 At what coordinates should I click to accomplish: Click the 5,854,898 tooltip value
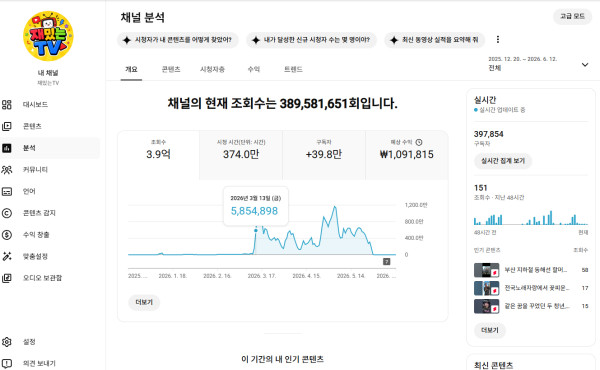pyautogui.click(x=254, y=211)
